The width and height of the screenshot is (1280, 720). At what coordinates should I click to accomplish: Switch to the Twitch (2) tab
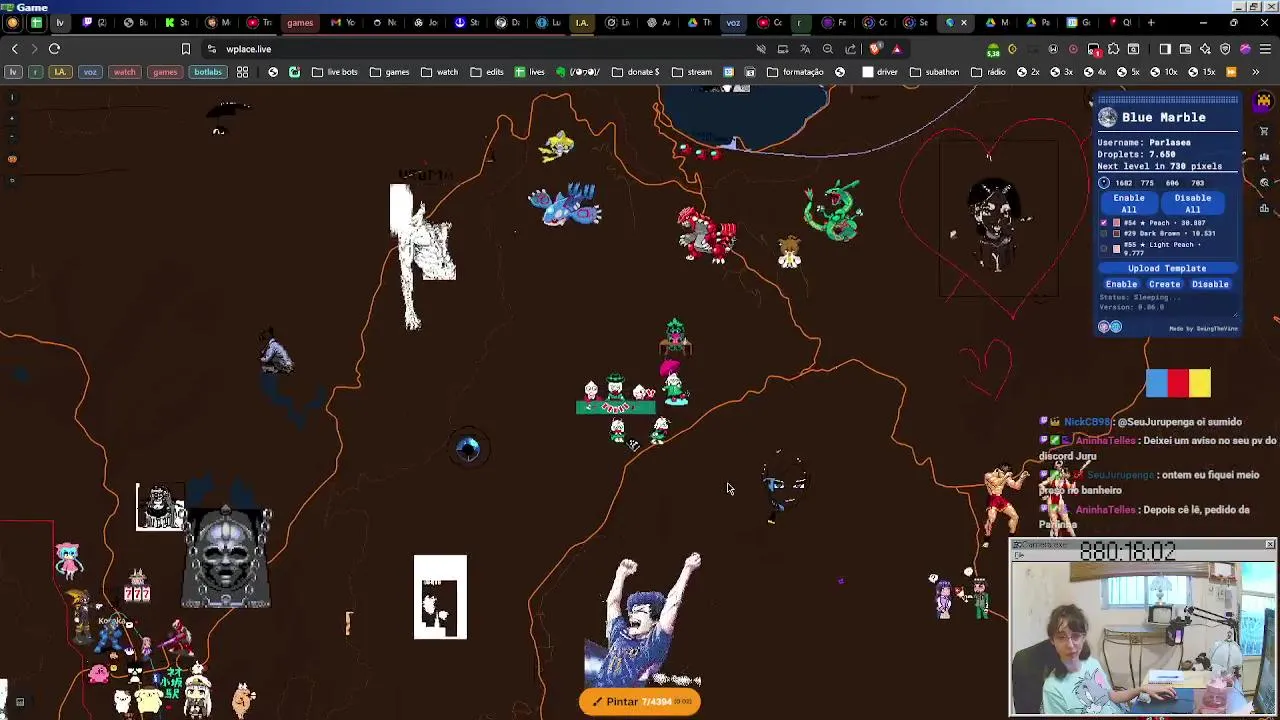95,22
